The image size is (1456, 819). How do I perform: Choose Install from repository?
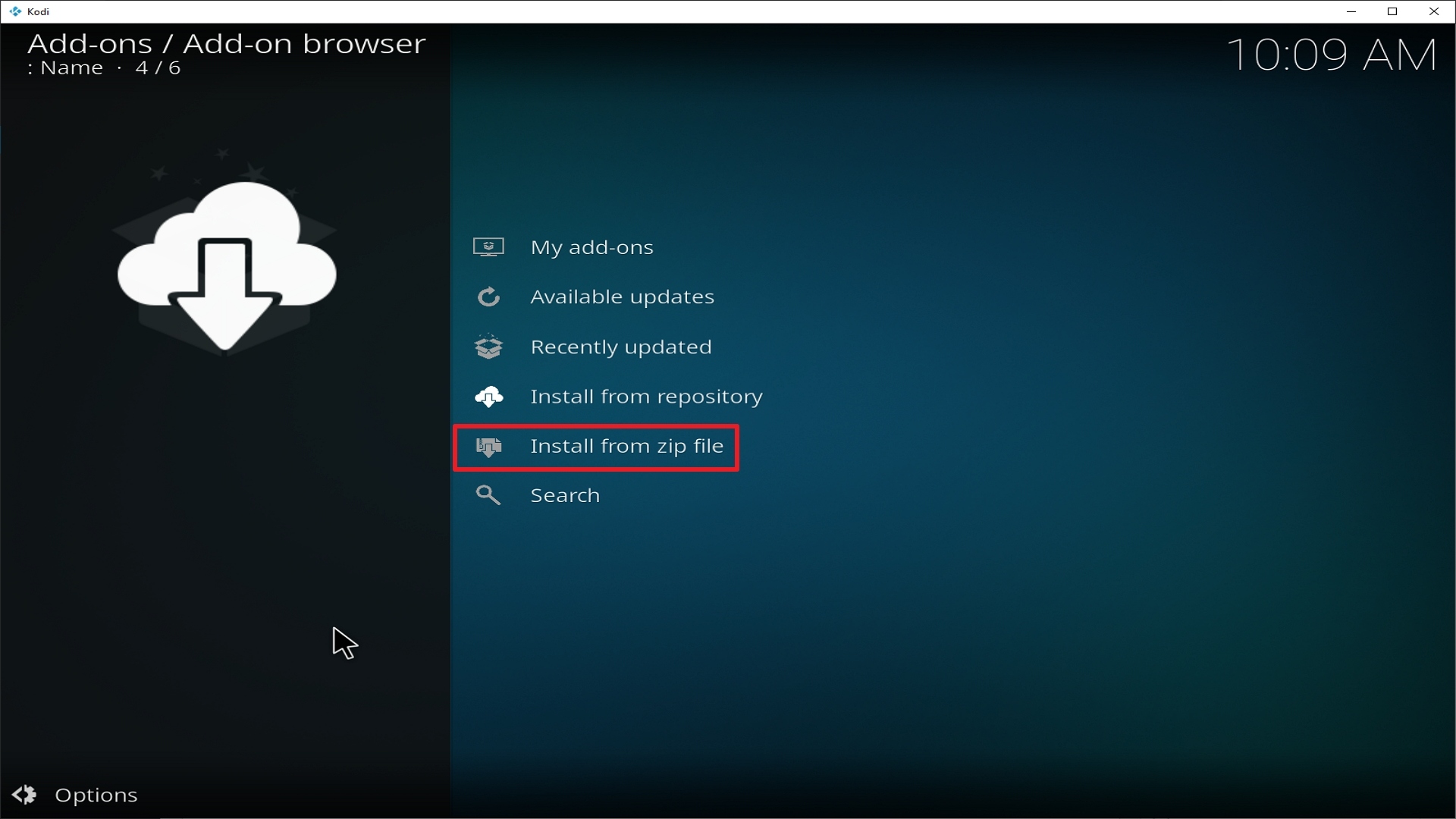coord(646,397)
